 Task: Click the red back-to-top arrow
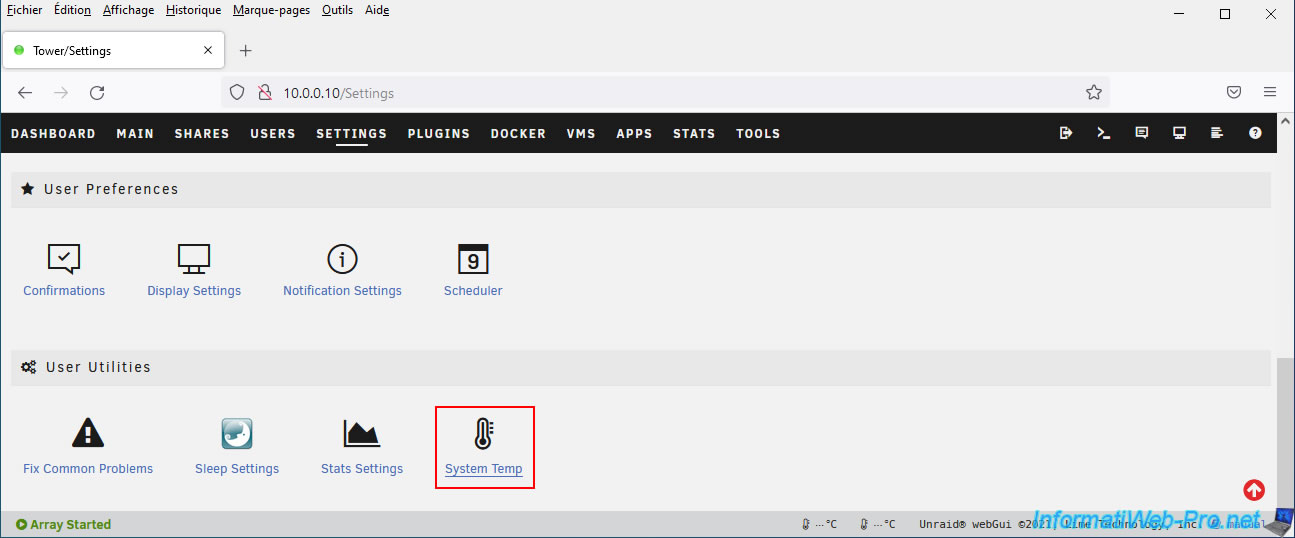pyautogui.click(x=1254, y=490)
